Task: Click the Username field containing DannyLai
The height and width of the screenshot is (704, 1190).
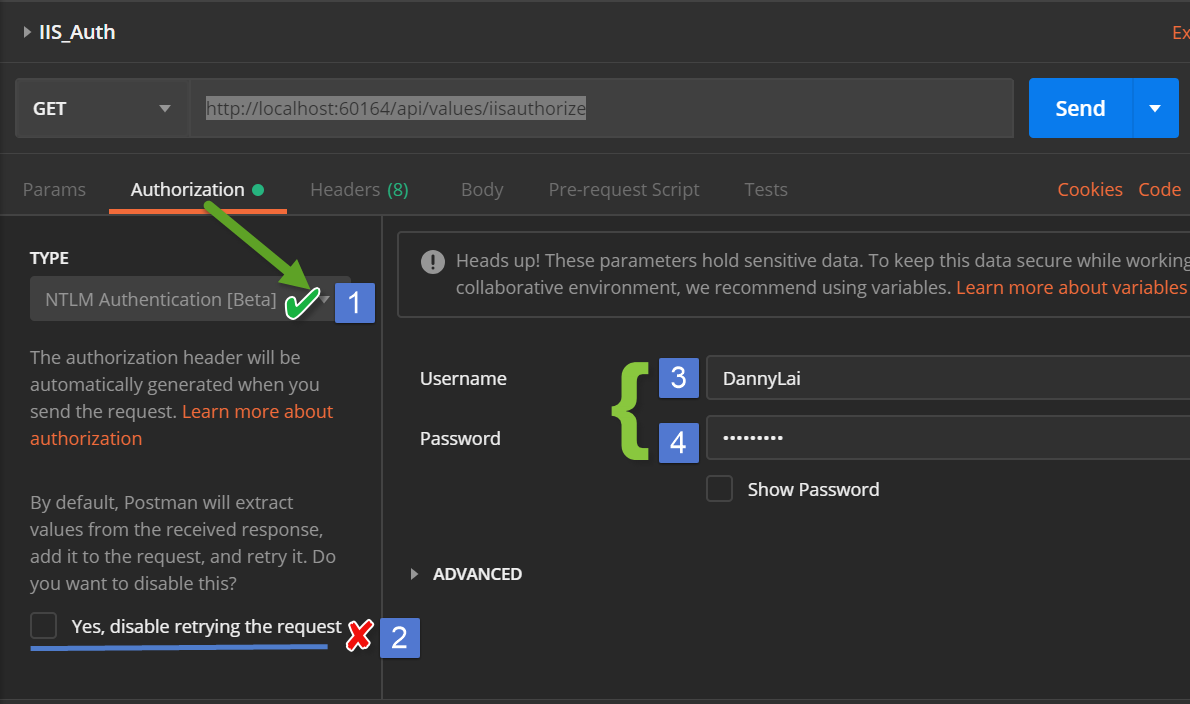Action: [x=948, y=378]
